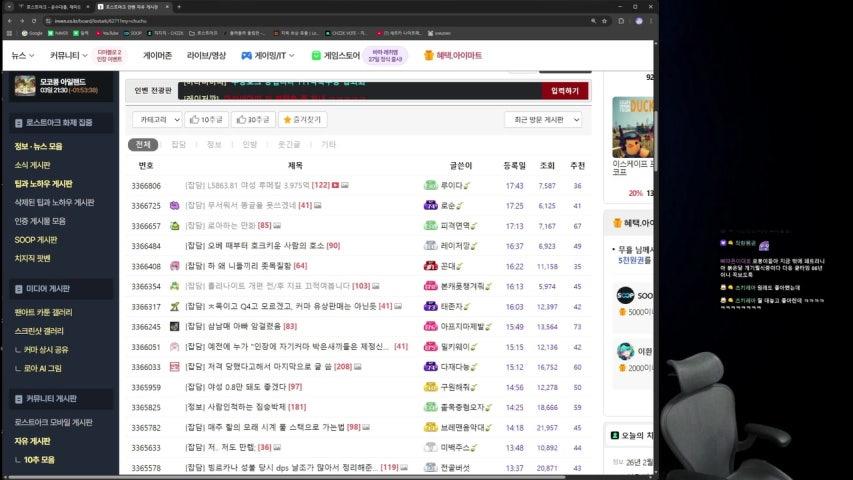Open the 팁과 노하우 게시판 sidebar link
The width and height of the screenshot is (853, 480).
[x=44, y=184]
